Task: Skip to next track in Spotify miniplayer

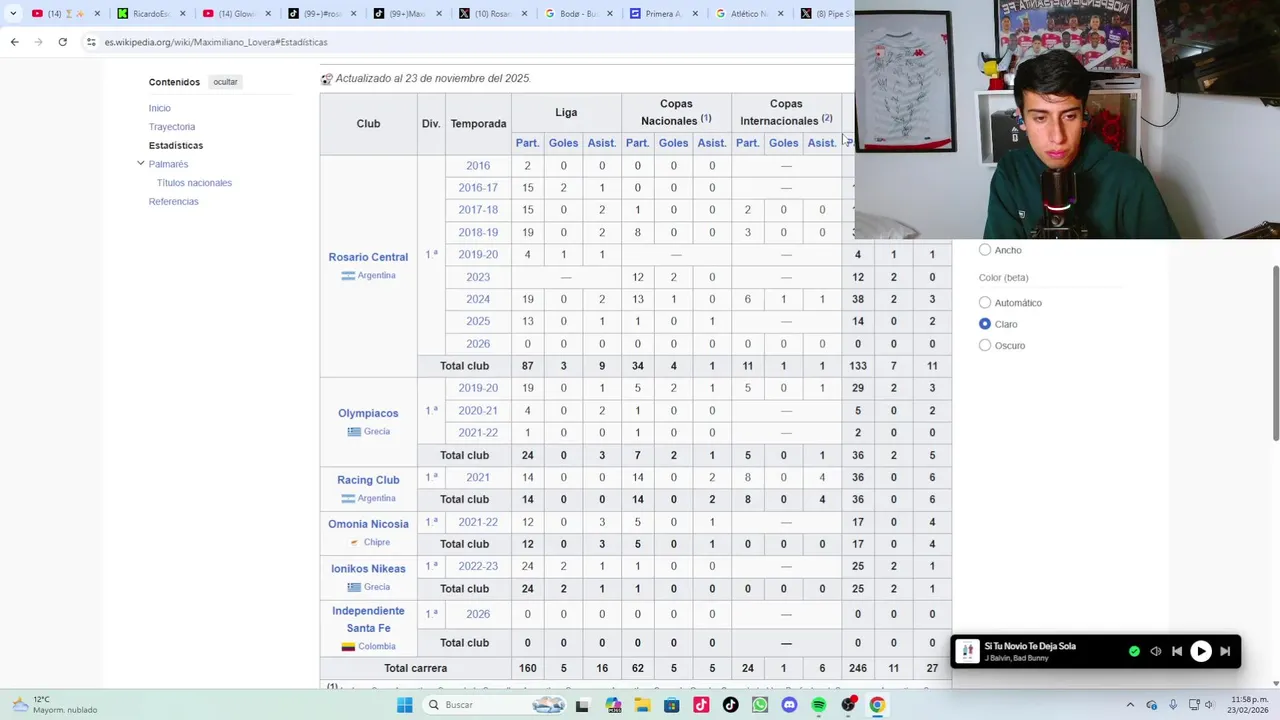Action: coord(1225,651)
